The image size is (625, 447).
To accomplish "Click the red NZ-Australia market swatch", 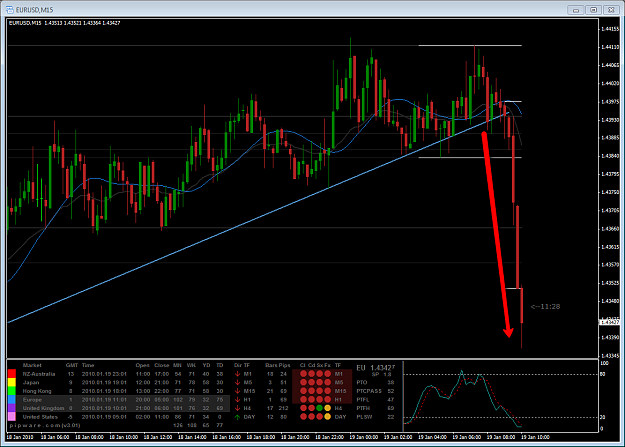I will click(x=12, y=374).
